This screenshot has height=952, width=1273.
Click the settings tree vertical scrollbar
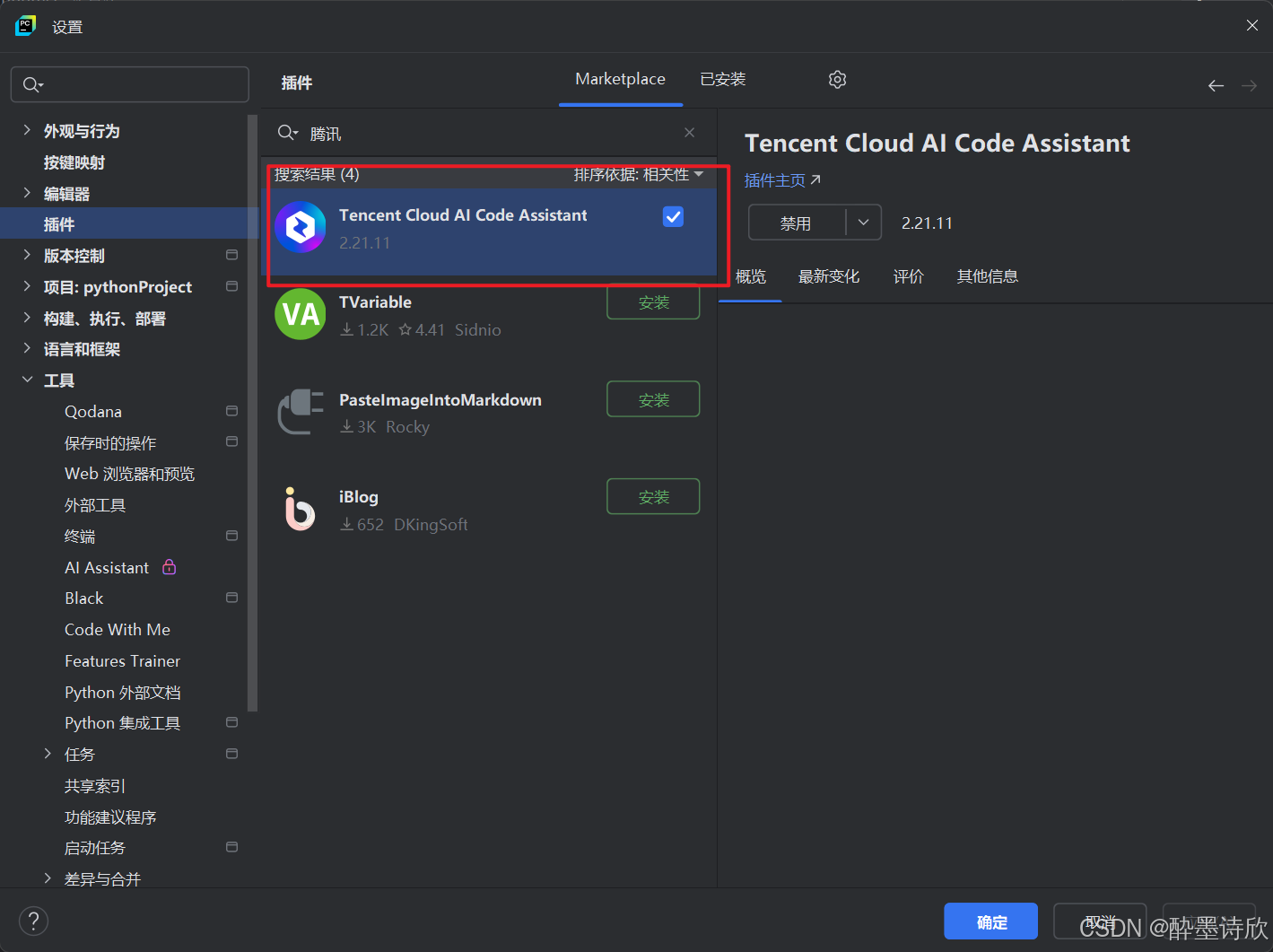(253, 413)
